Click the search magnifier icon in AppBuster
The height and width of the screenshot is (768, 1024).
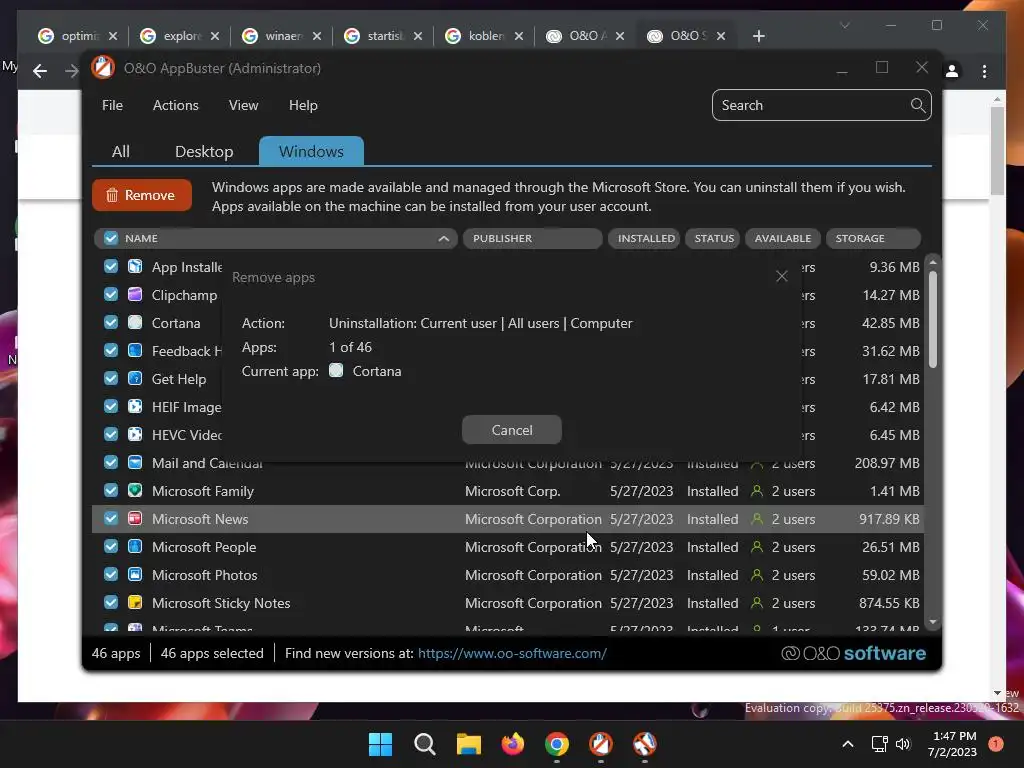[918, 105]
